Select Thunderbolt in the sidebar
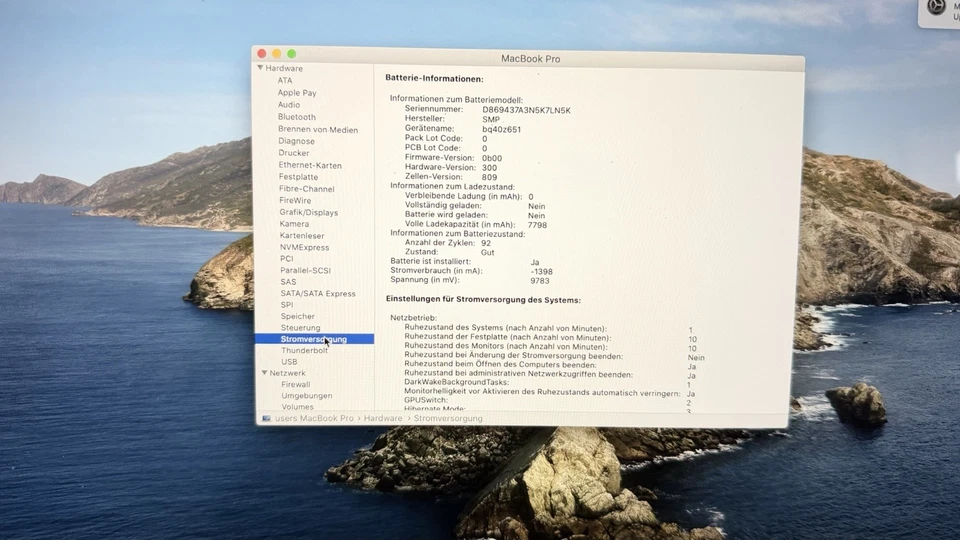This screenshot has width=960, height=540. pyautogui.click(x=304, y=350)
